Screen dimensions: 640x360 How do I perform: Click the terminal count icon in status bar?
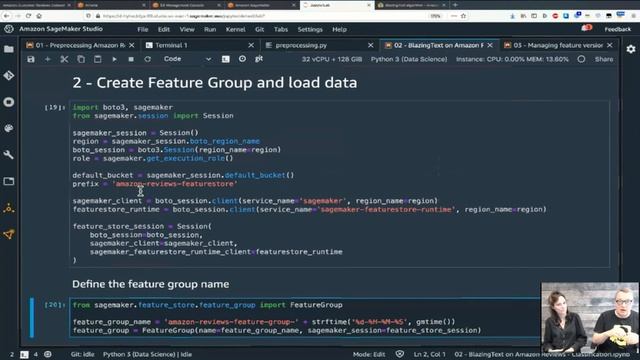(24, 354)
